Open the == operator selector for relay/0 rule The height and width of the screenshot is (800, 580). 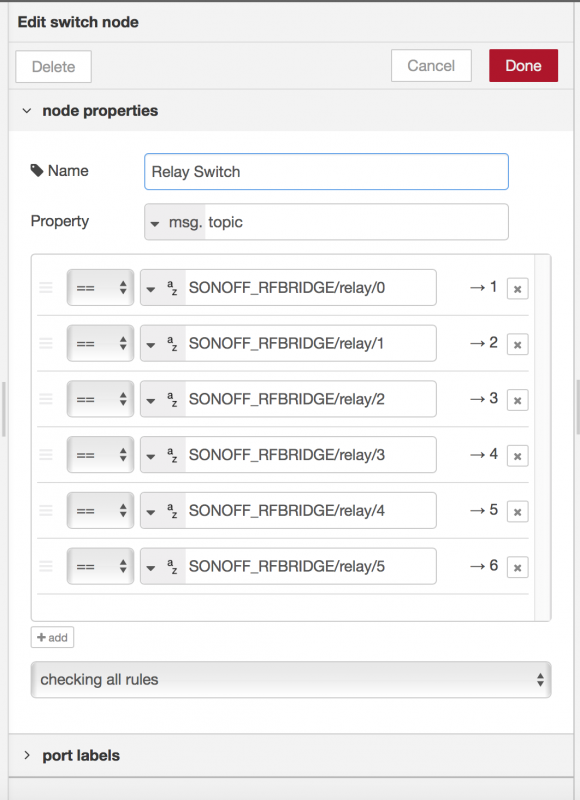point(100,288)
